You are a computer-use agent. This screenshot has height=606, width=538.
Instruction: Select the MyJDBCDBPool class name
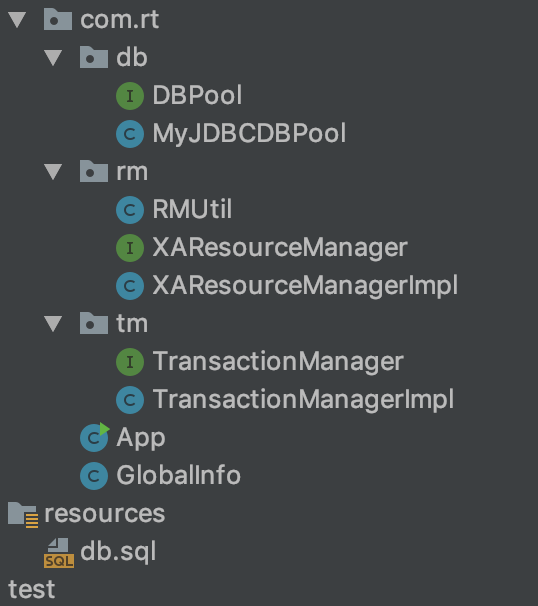pos(249,134)
